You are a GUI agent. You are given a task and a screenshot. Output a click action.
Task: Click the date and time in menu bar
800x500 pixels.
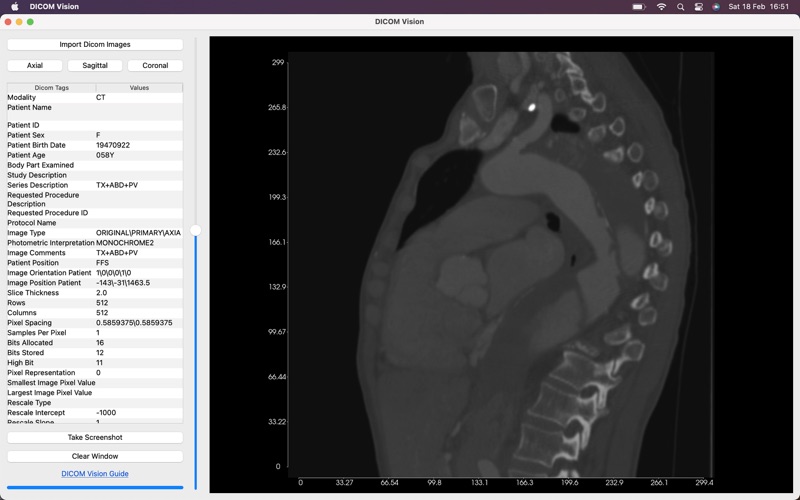coord(759,7)
